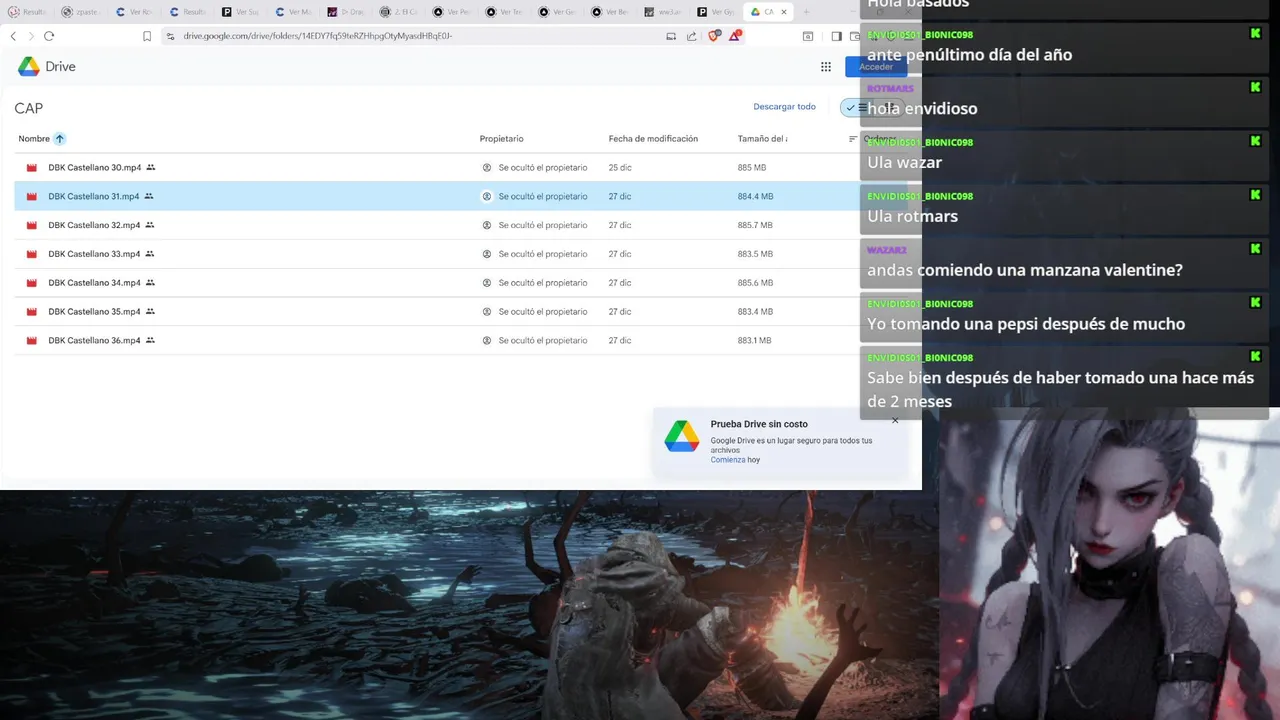
Task: Click video file icon of Castellano 30
Action: [32, 168]
